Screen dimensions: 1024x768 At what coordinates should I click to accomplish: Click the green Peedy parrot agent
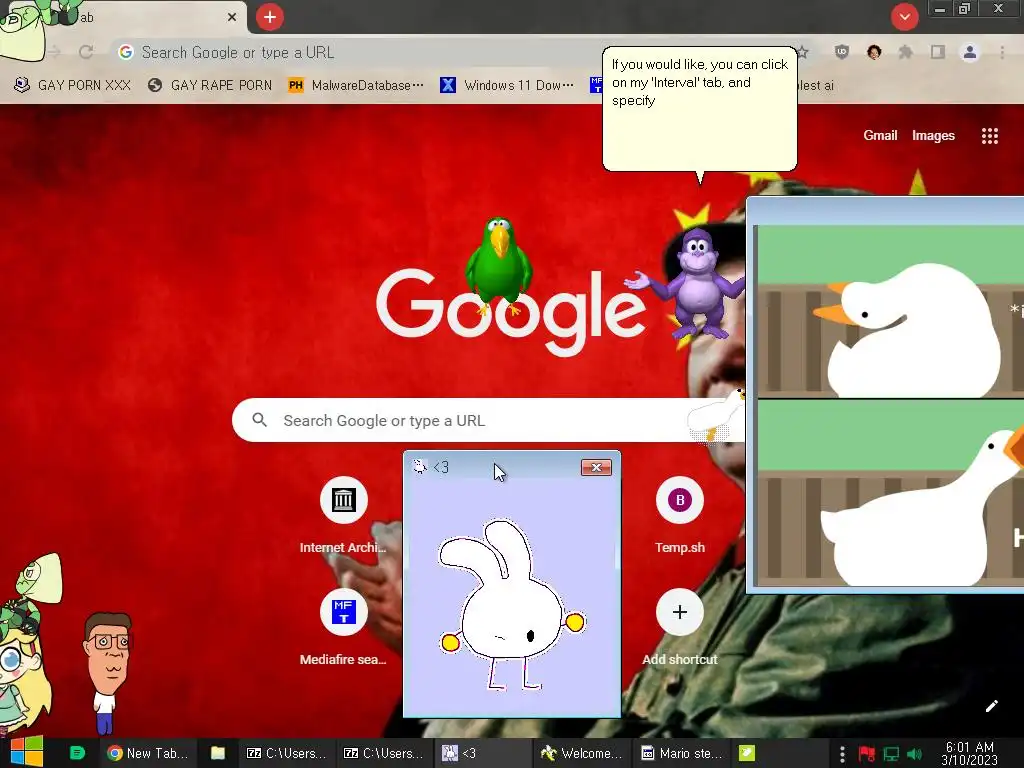pyautogui.click(x=499, y=264)
